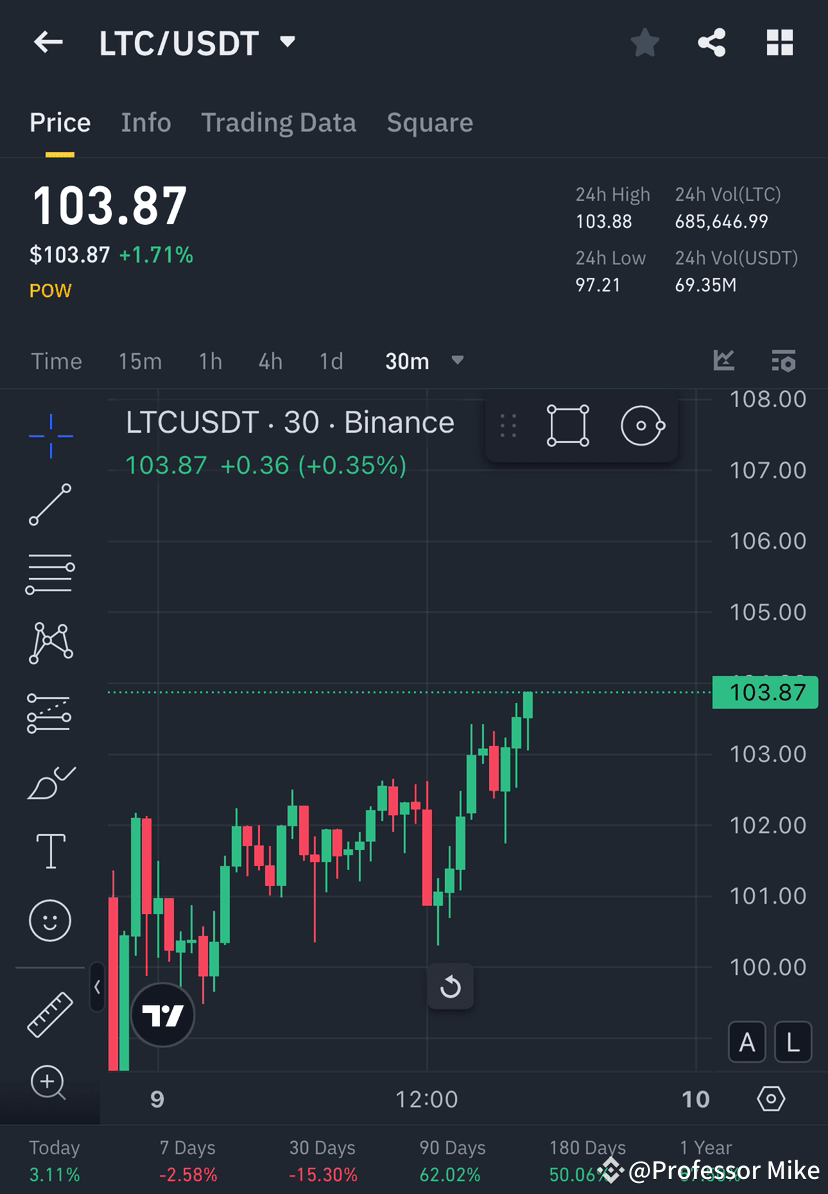Image resolution: width=828 pixels, height=1194 pixels.
Task: Select the brush drawing tool
Action: tap(50, 782)
